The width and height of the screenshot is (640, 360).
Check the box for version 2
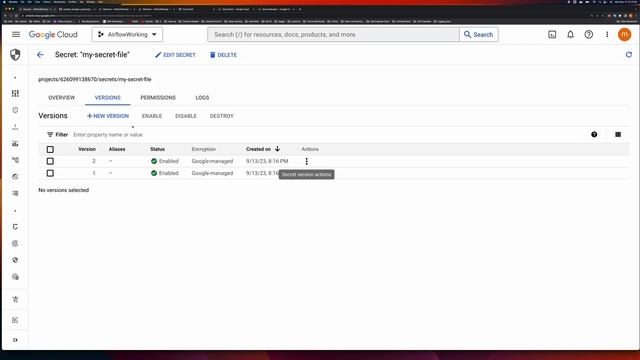[x=50, y=161]
